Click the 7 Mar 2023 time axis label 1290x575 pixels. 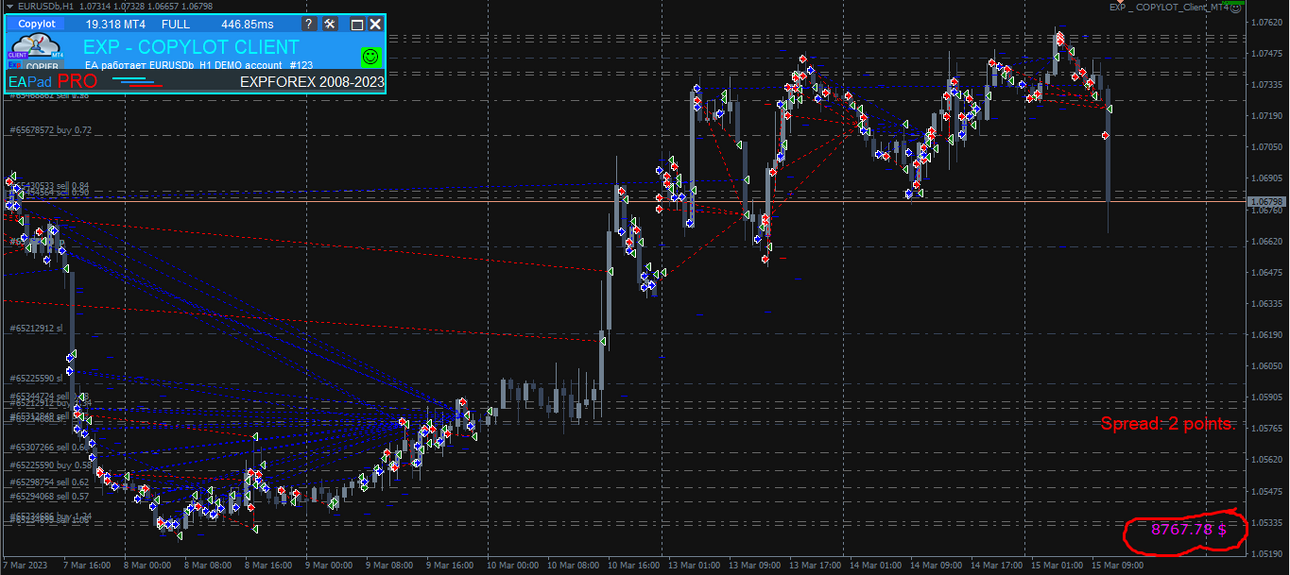(x=26, y=565)
